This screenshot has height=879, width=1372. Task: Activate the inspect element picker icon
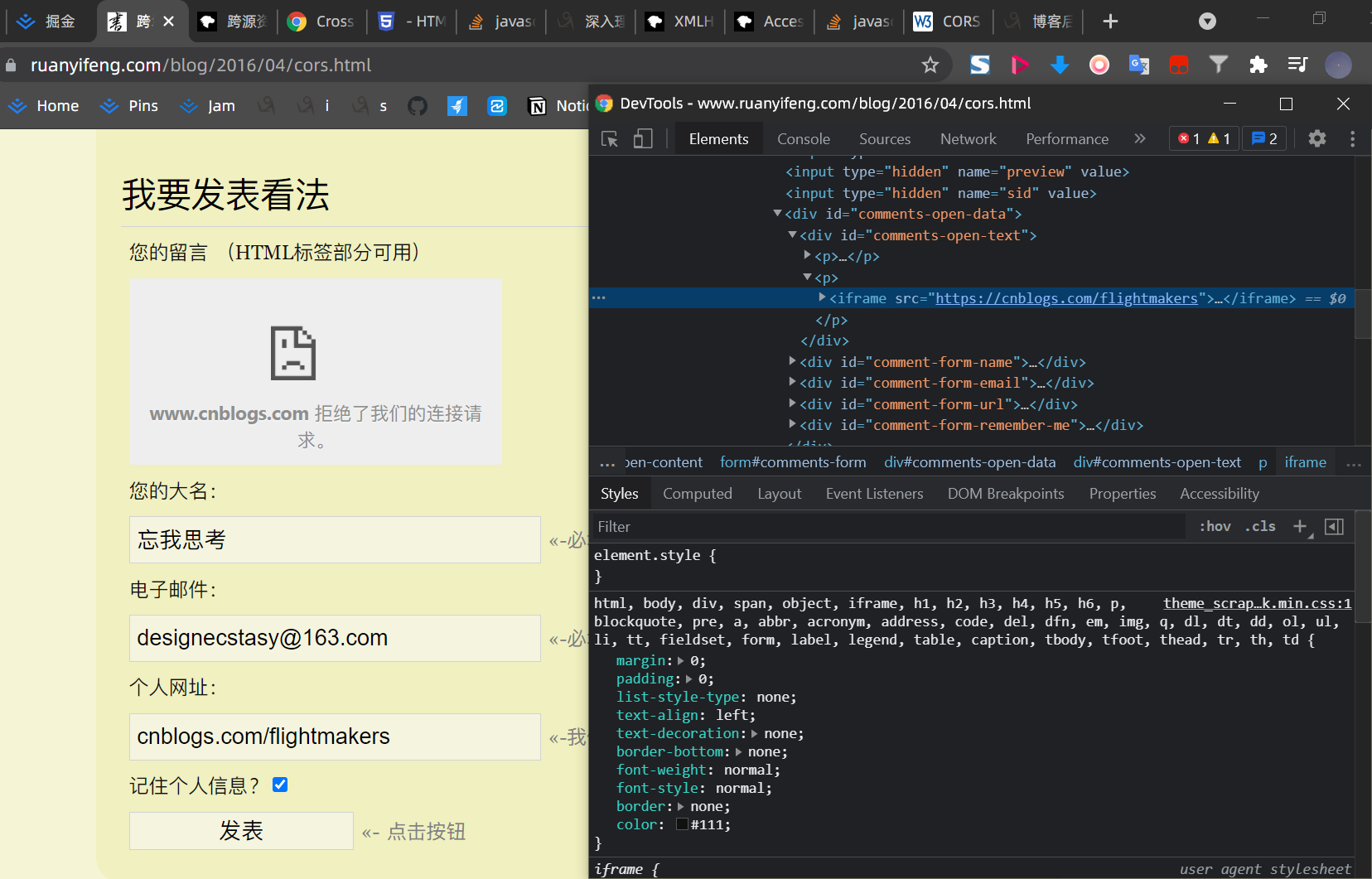coord(610,139)
